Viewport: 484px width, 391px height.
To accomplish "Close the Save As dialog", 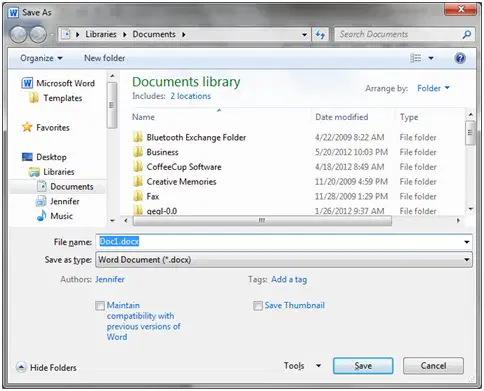I will [461, 9].
